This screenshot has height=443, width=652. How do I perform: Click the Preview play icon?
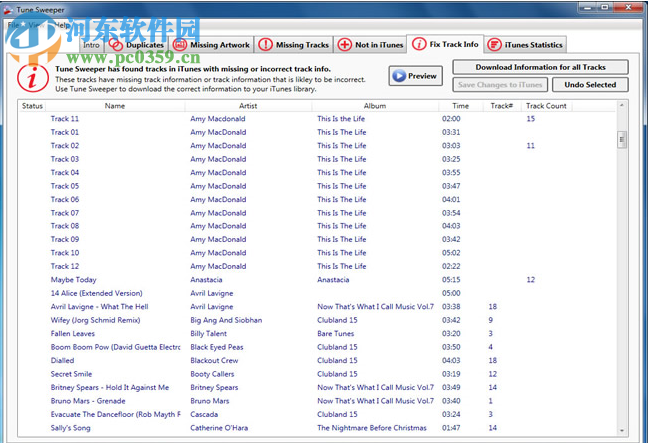[399, 76]
